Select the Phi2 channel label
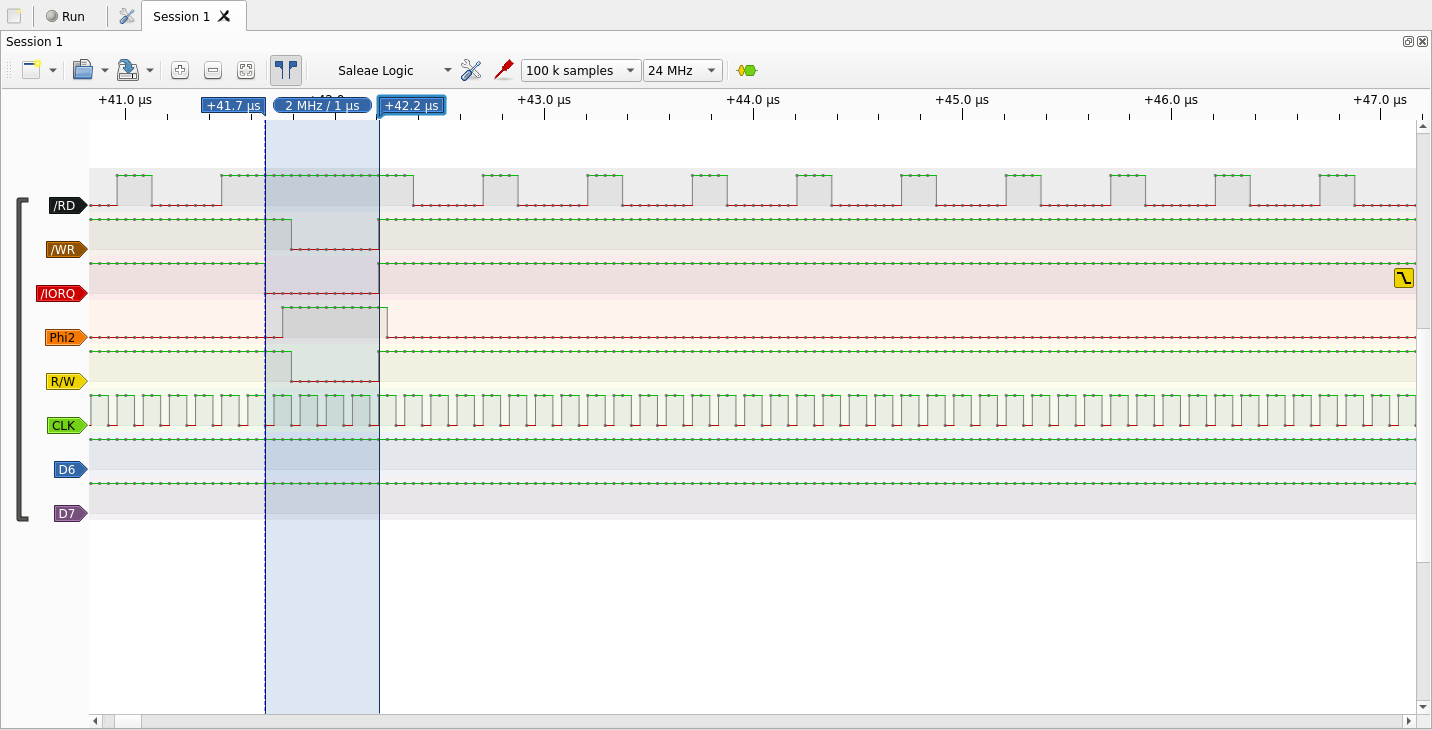 [66, 338]
